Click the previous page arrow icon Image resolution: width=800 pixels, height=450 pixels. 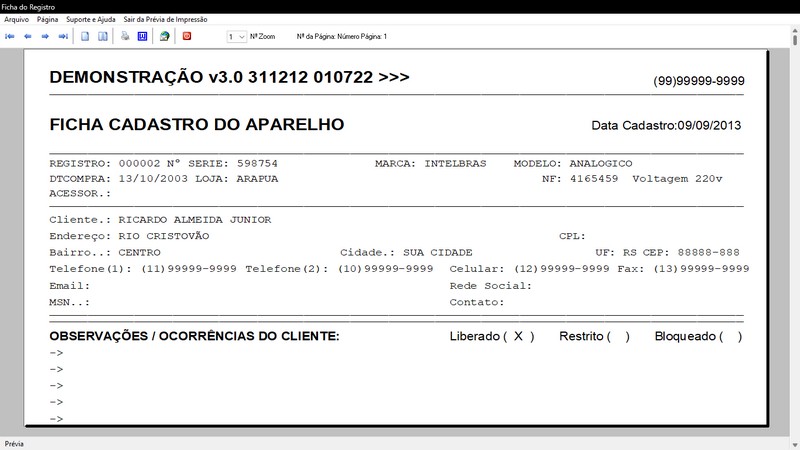[28, 36]
